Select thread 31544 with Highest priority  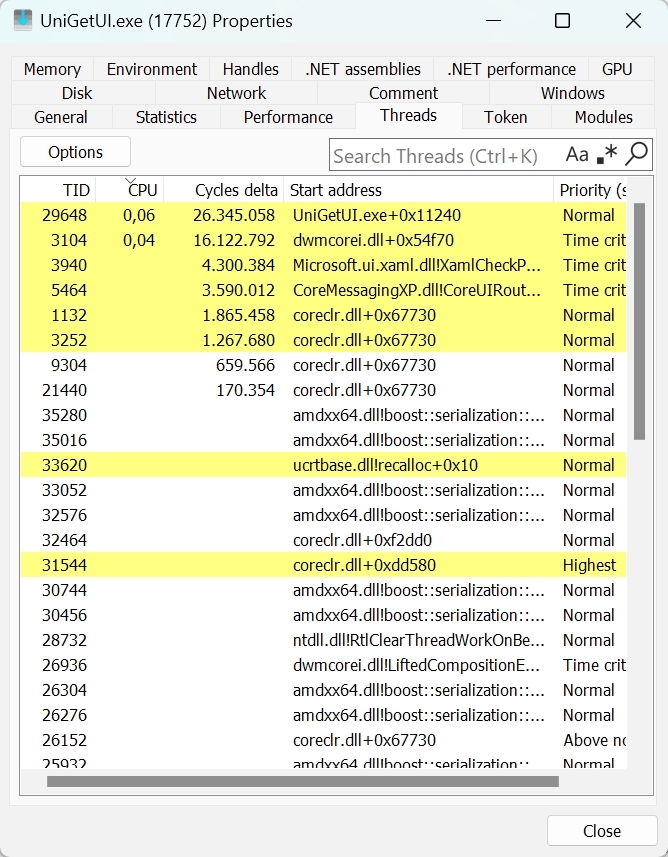click(x=324, y=565)
